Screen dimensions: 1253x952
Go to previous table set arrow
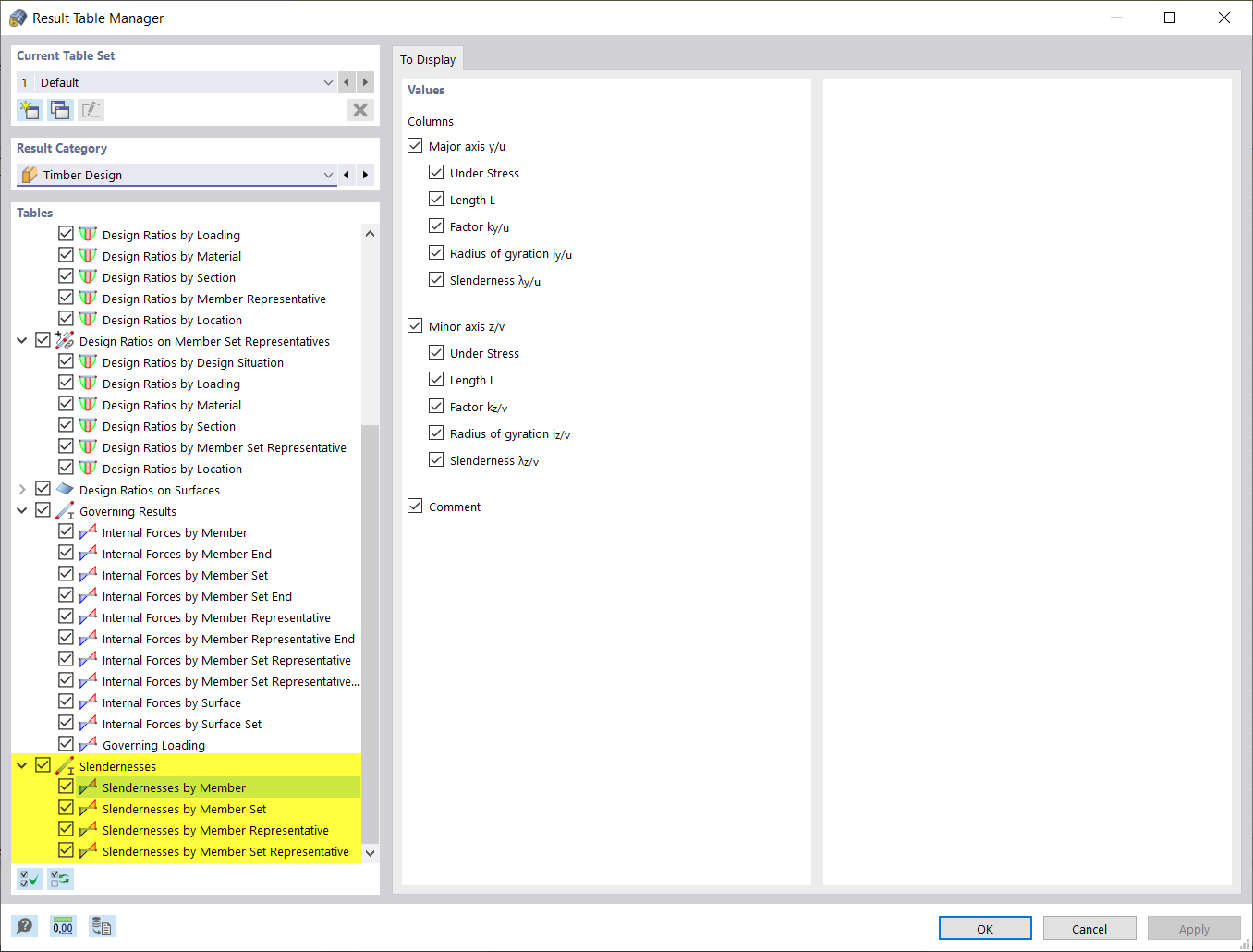point(347,82)
